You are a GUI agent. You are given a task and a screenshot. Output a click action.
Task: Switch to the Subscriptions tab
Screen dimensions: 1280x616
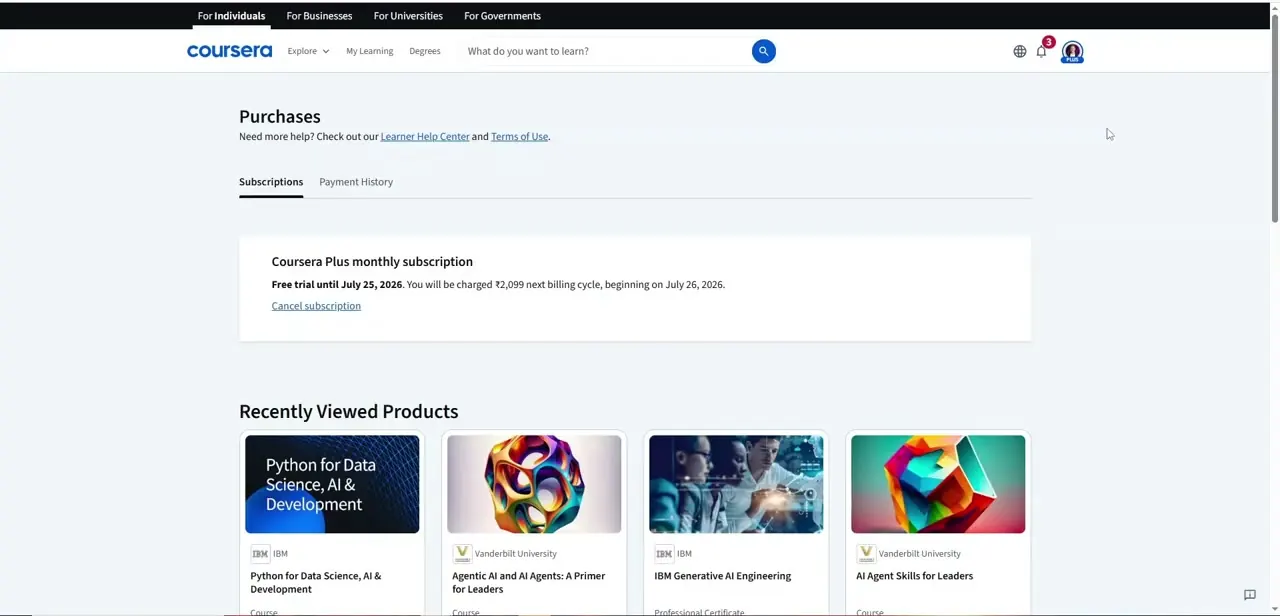pyautogui.click(x=271, y=182)
